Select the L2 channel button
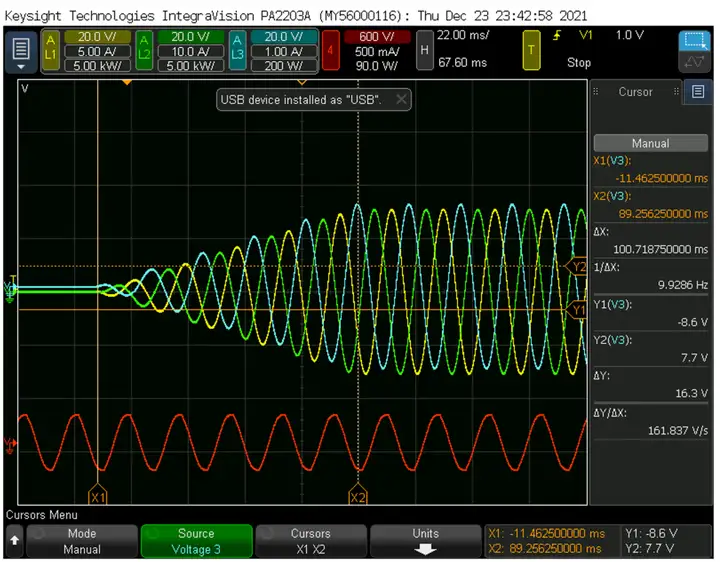720x562 pixels. (x=144, y=51)
